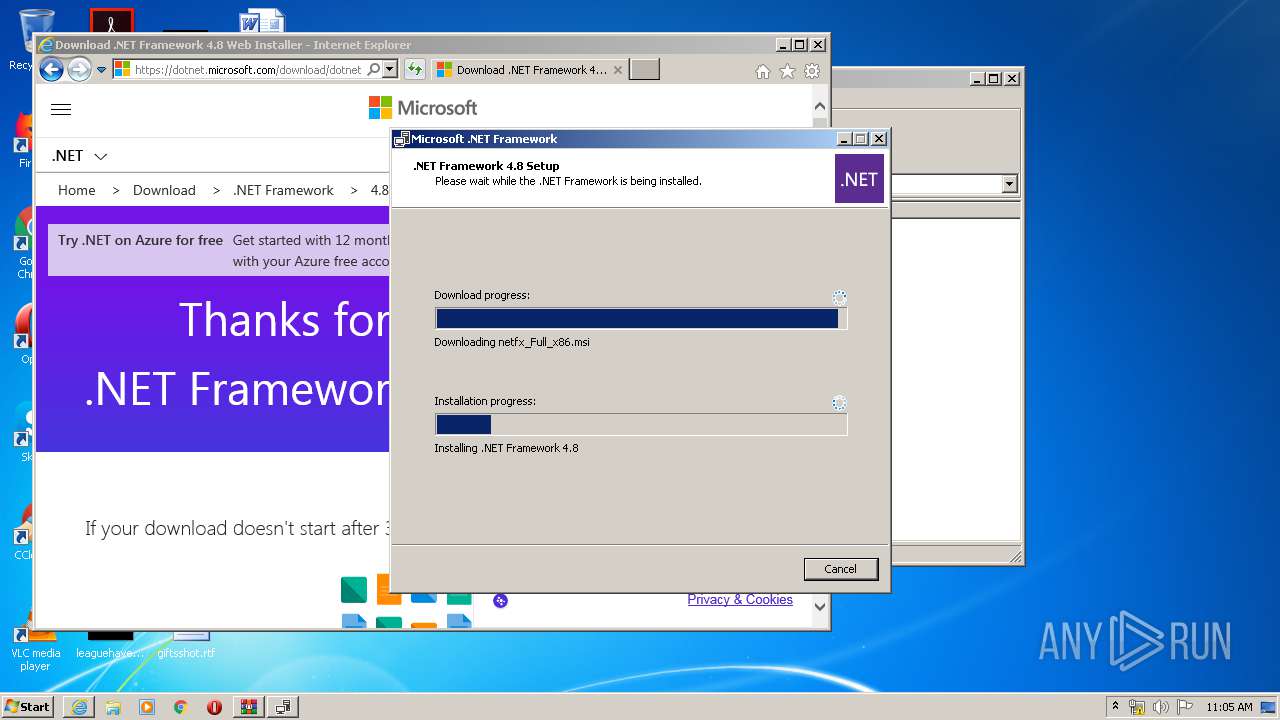Open the dropdown in the background window
Image resolution: width=1280 pixels, height=720 pixels.
point(1009,184)
